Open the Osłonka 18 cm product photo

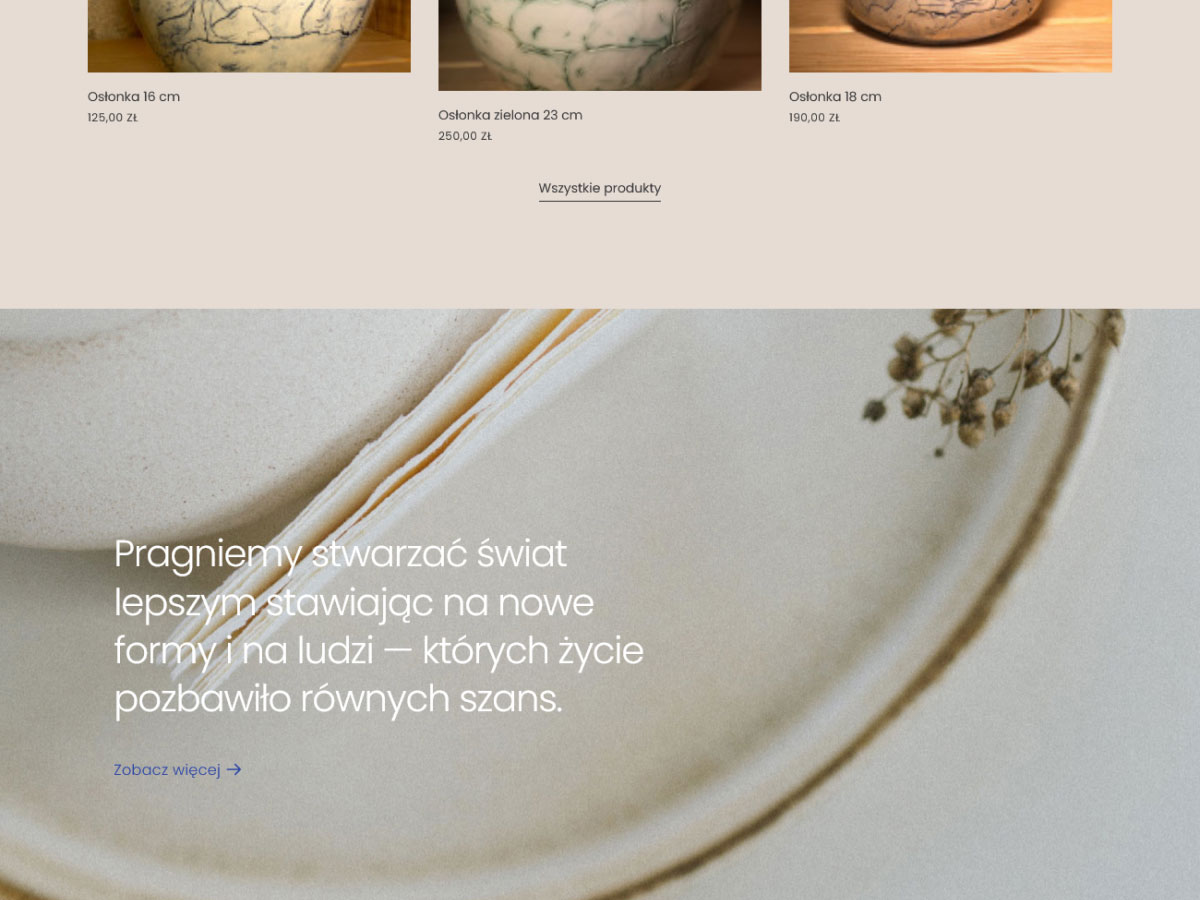950,36
